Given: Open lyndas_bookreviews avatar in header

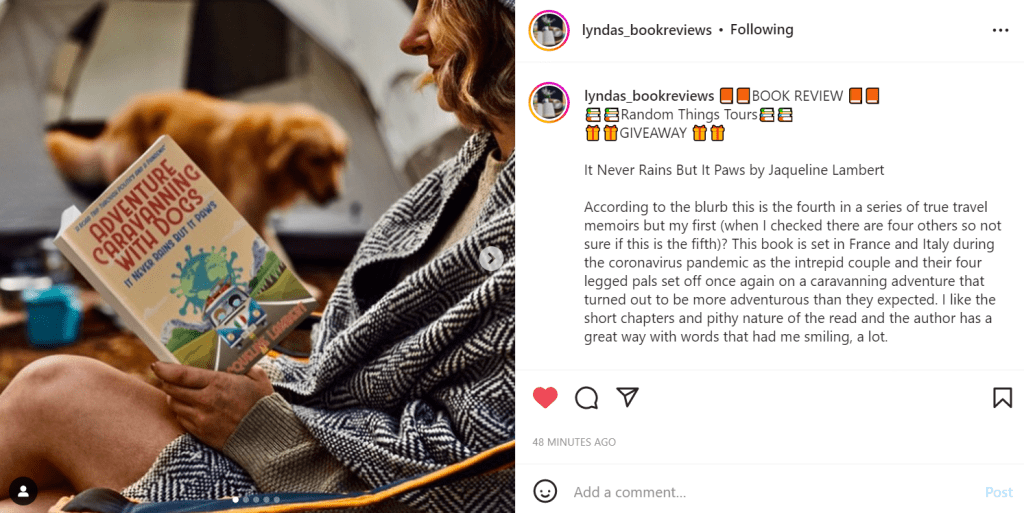Looking at the screenshot, I should pos(549,30).
